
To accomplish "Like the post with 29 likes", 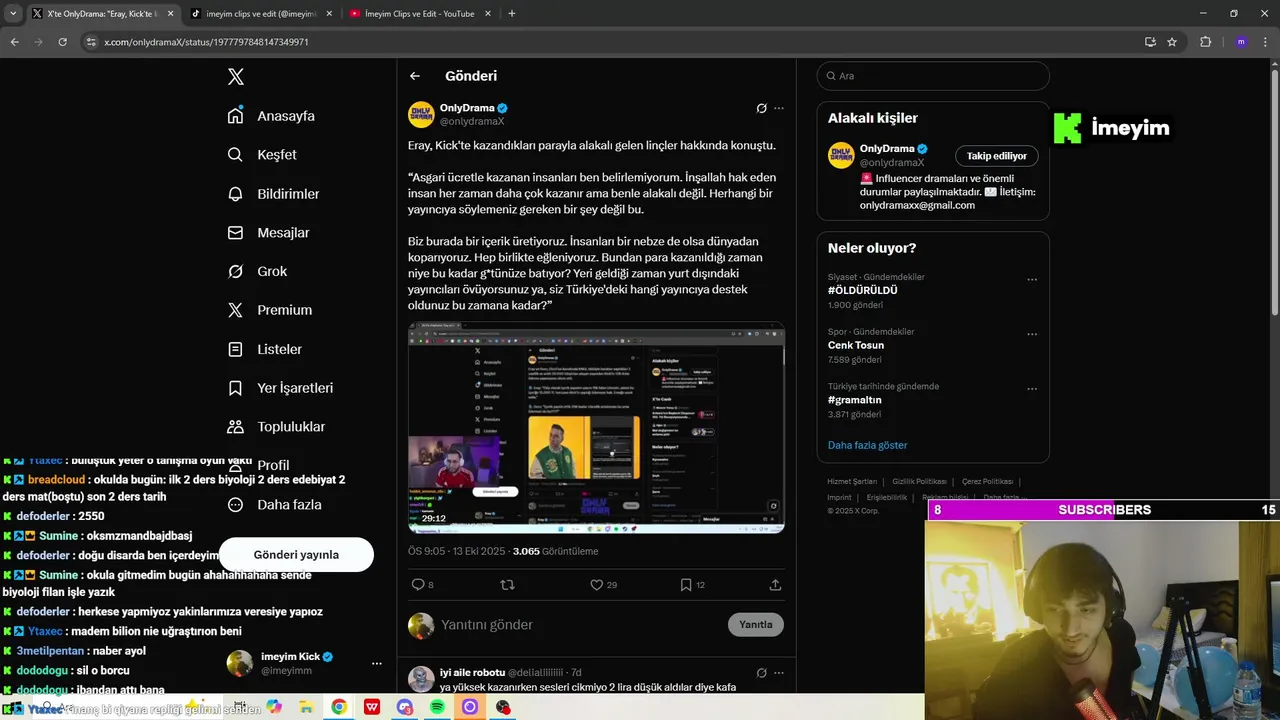I will pyautogui.click(x=596, y=585).
